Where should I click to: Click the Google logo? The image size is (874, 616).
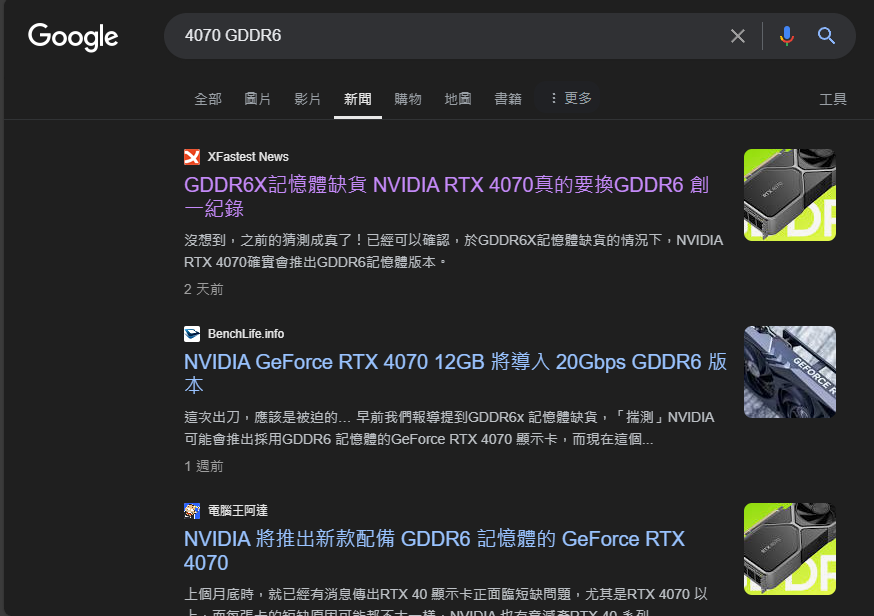pos(73,37)
